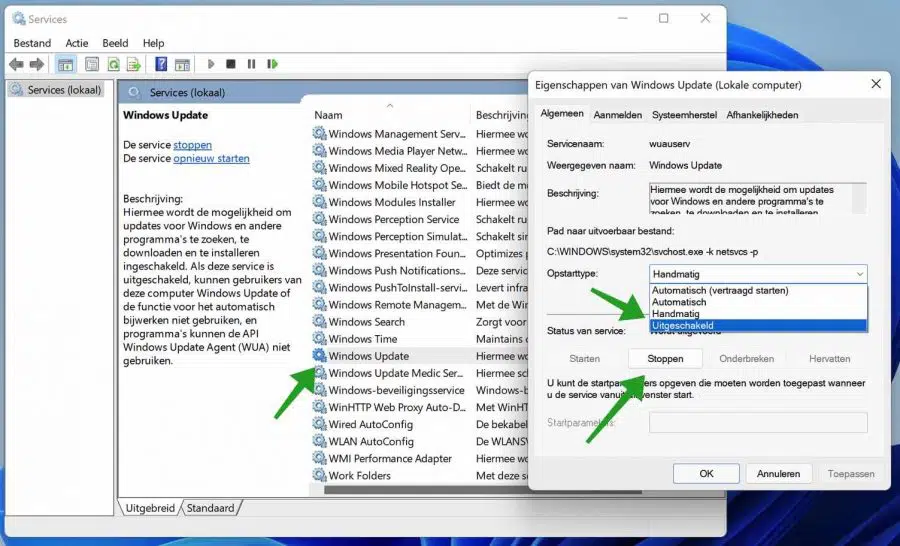Open the Properties sheet toolbar icon
This screenshot has height=546, width=900.
(x=92, y=64)
